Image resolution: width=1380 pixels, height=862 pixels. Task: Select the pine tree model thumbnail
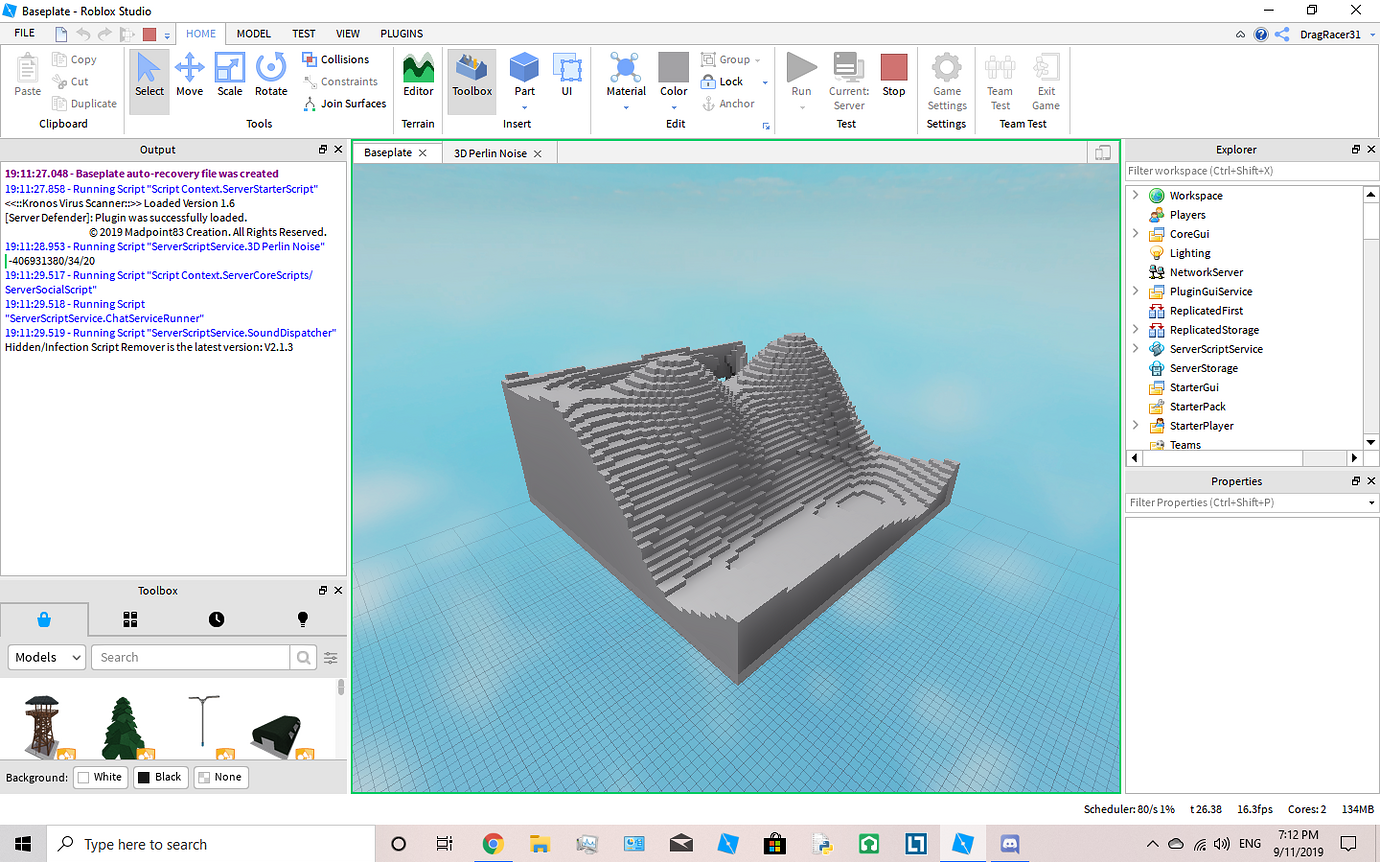coord(124,726)
